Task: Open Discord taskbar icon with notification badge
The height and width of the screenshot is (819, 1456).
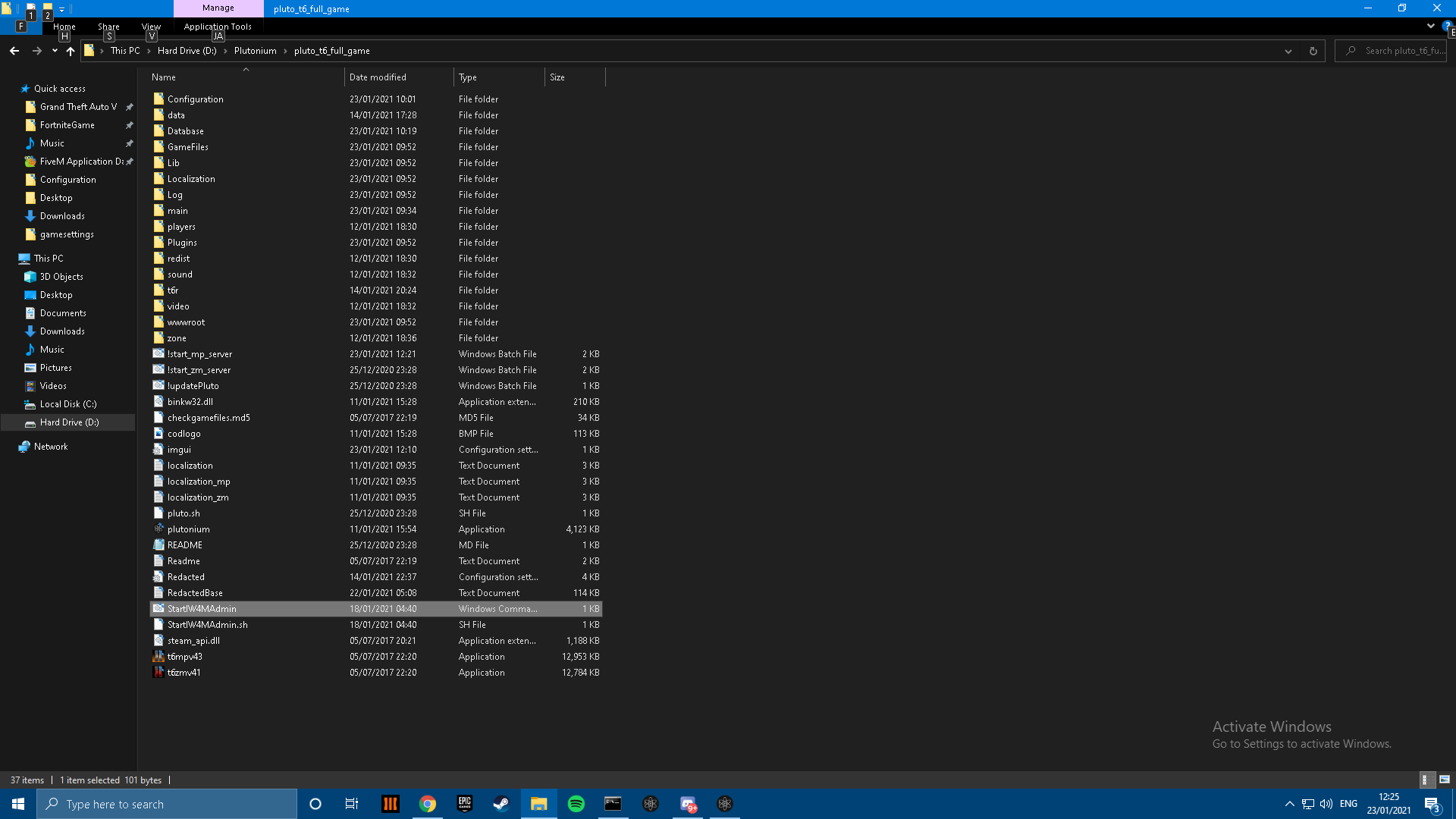Action: pyautogui.click(x=688, y=804)
